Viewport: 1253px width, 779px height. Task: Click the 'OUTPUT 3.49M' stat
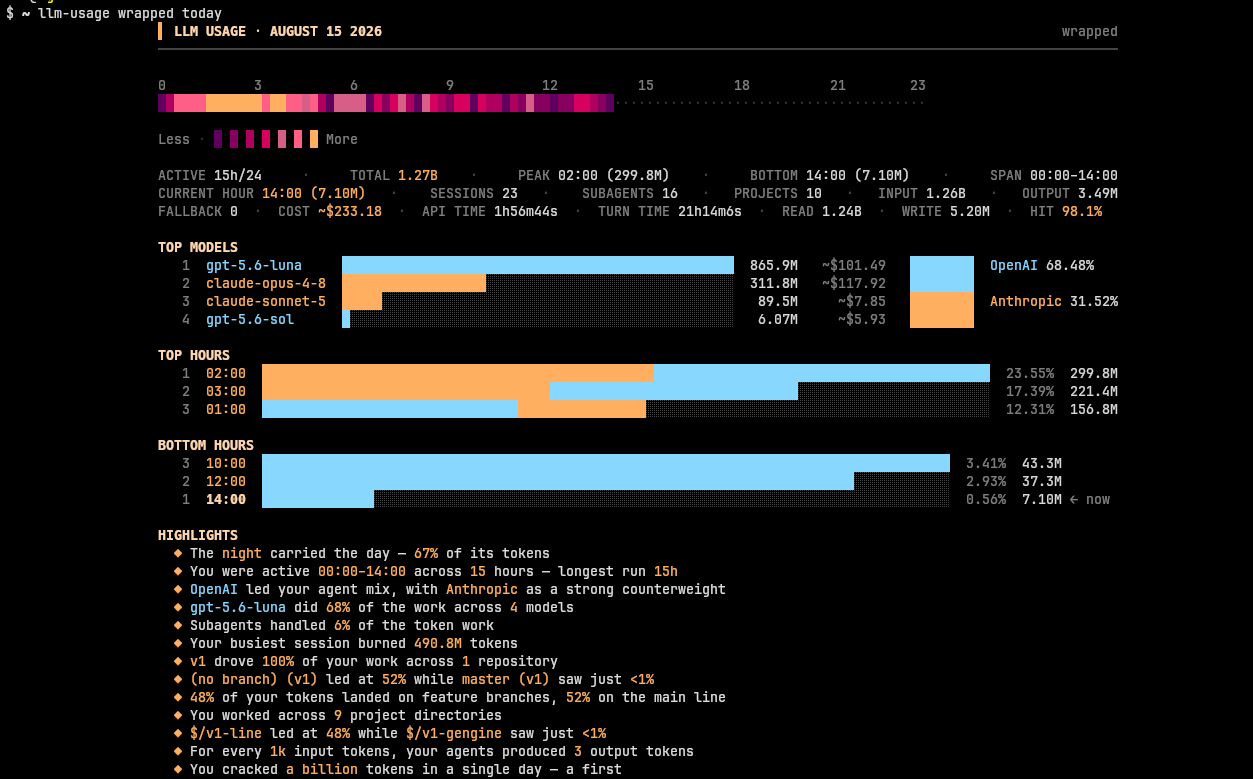tap(1070, 193)
